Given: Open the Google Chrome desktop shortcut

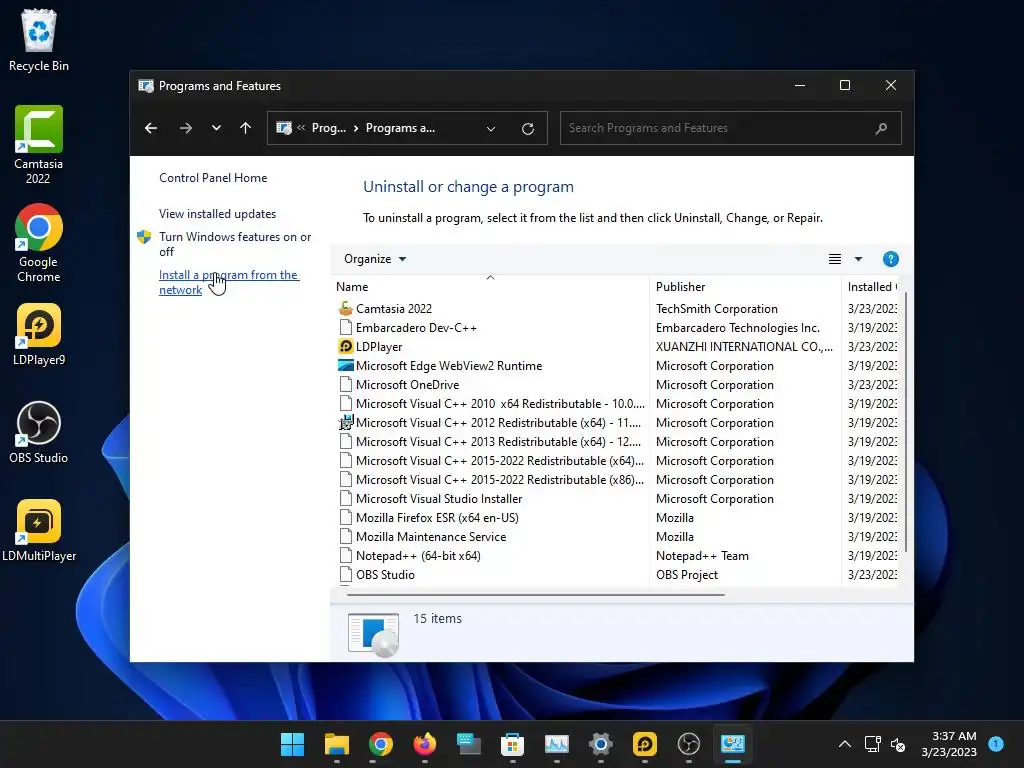Looking at the screenshot, I should 39,242.
